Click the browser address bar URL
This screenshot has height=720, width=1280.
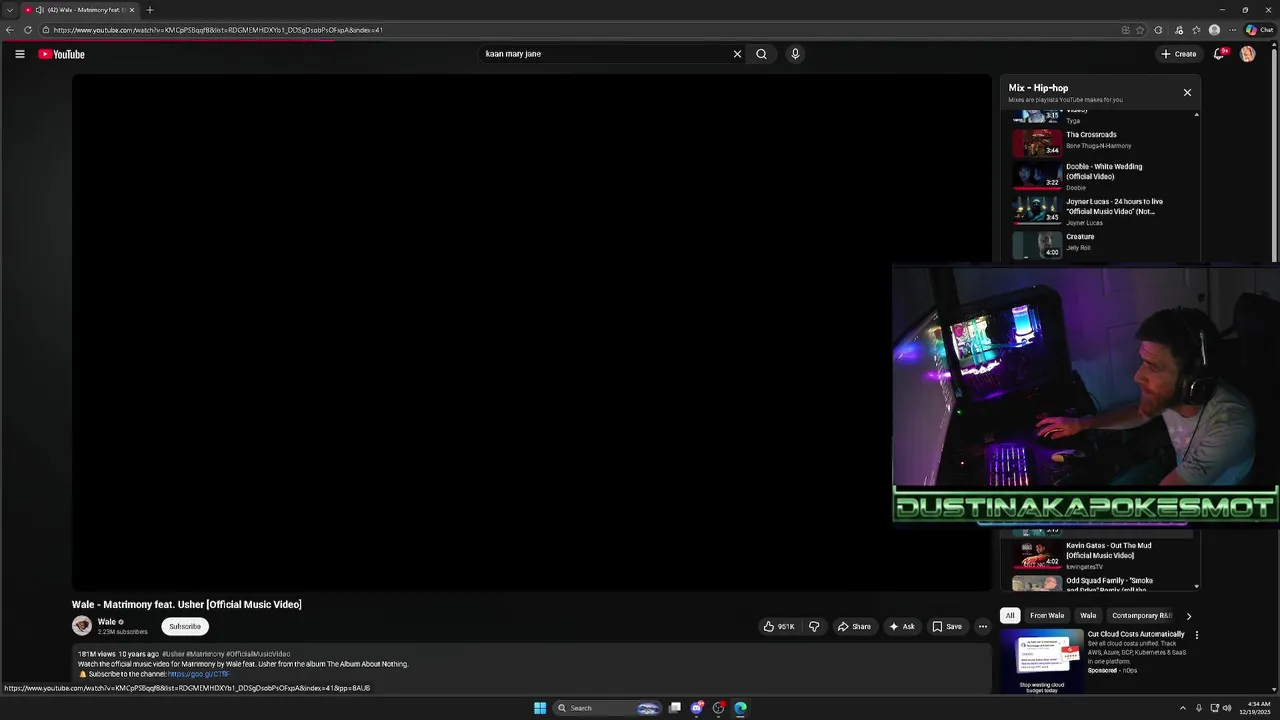point(218,30)
